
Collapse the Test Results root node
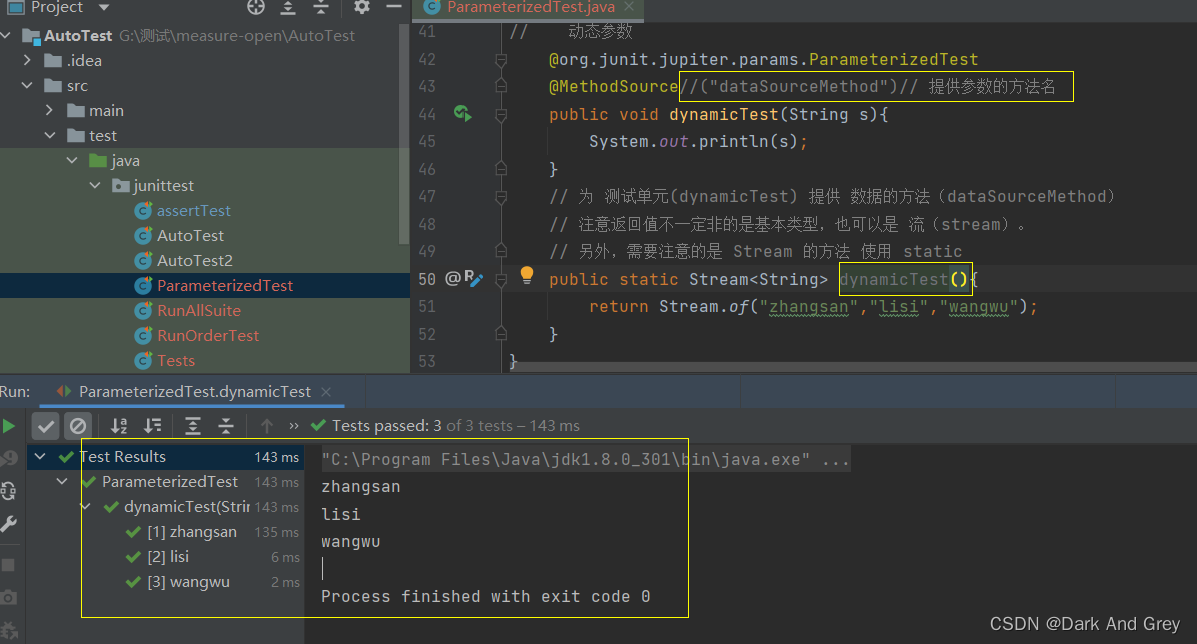coord(40,456)
